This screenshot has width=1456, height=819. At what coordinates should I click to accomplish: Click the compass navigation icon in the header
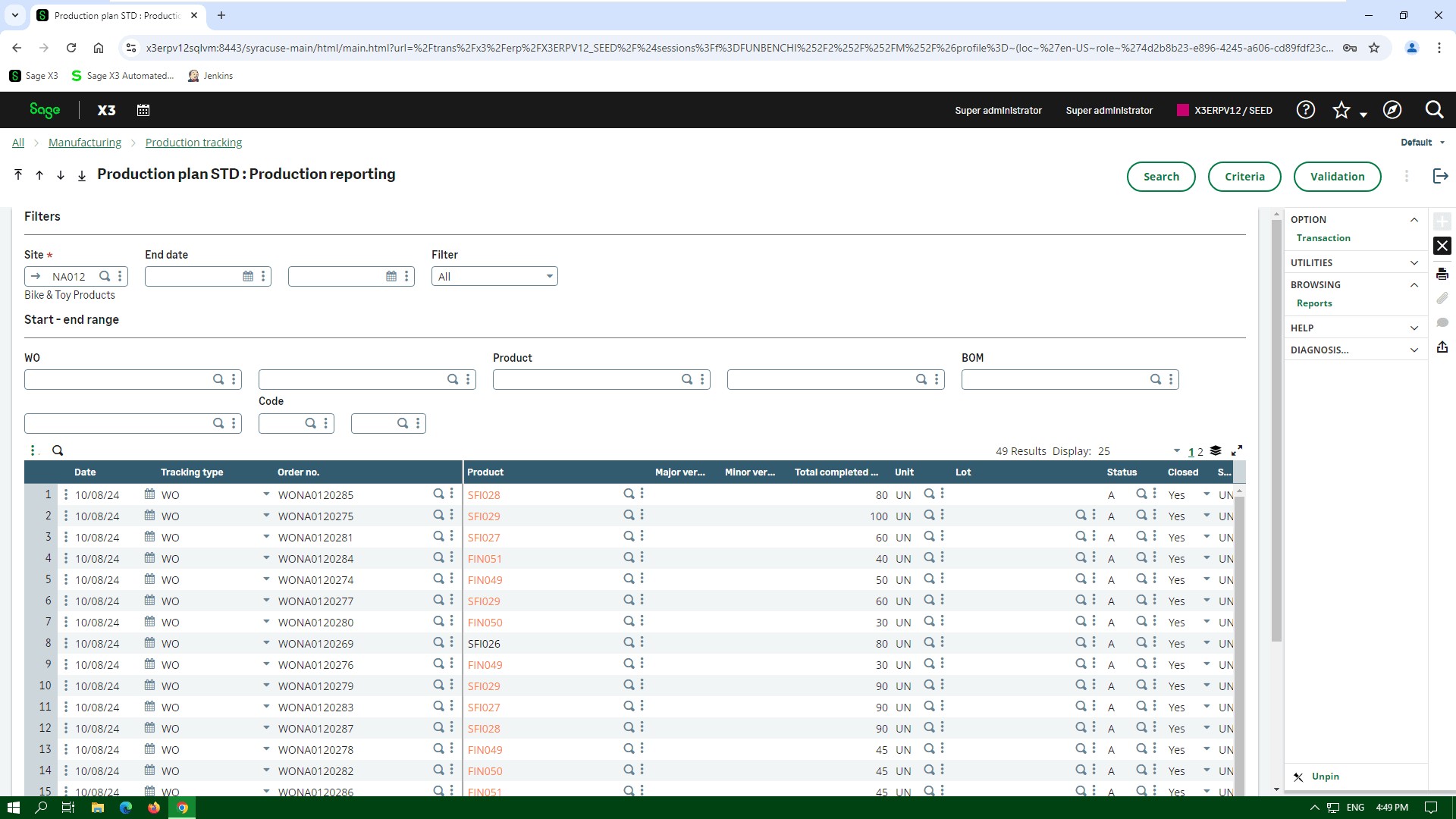[x=1393, y=110]
